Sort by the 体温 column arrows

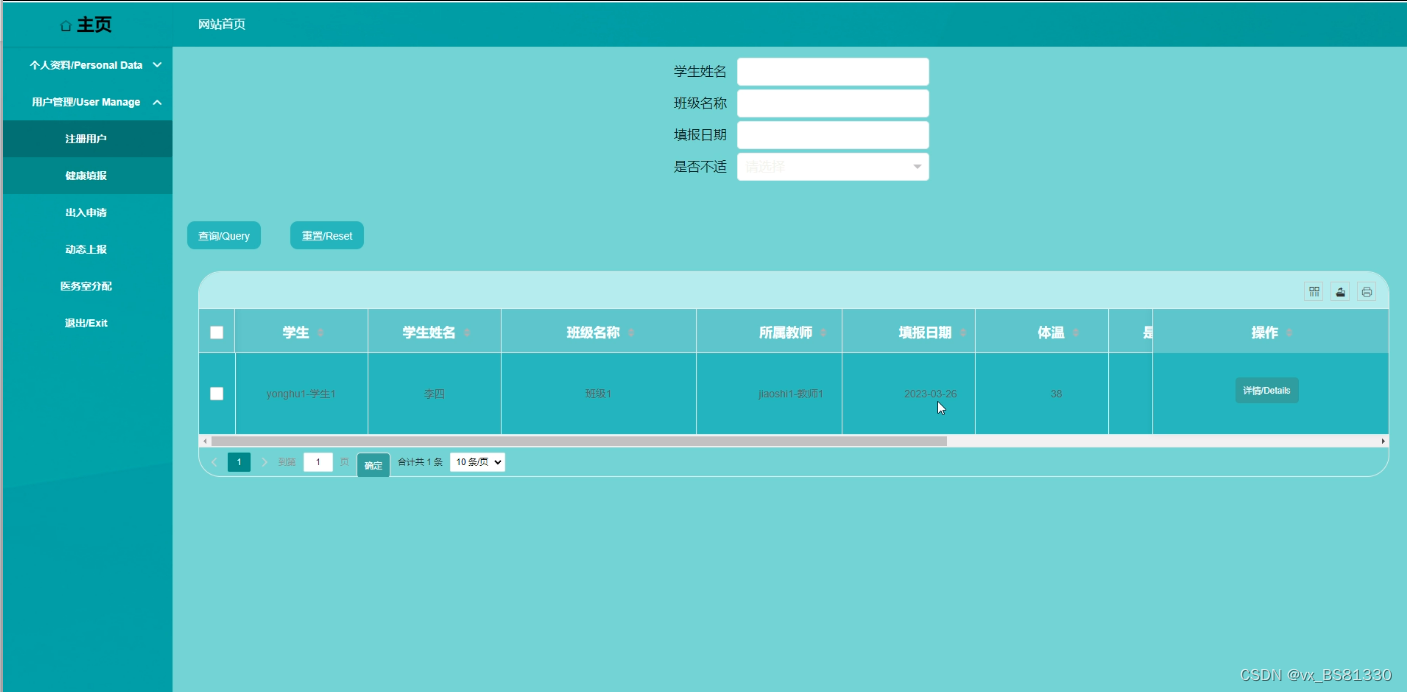(x=1076, y=333)
